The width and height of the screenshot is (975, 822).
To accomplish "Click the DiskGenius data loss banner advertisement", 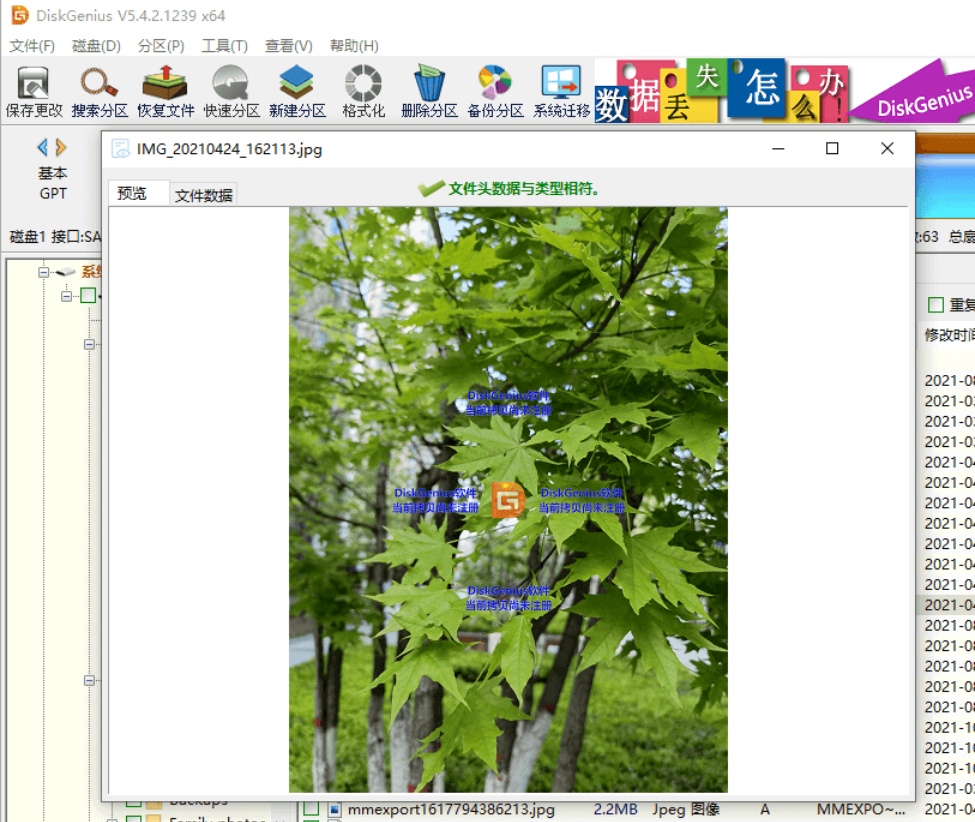I will click(x=785, y=91).
